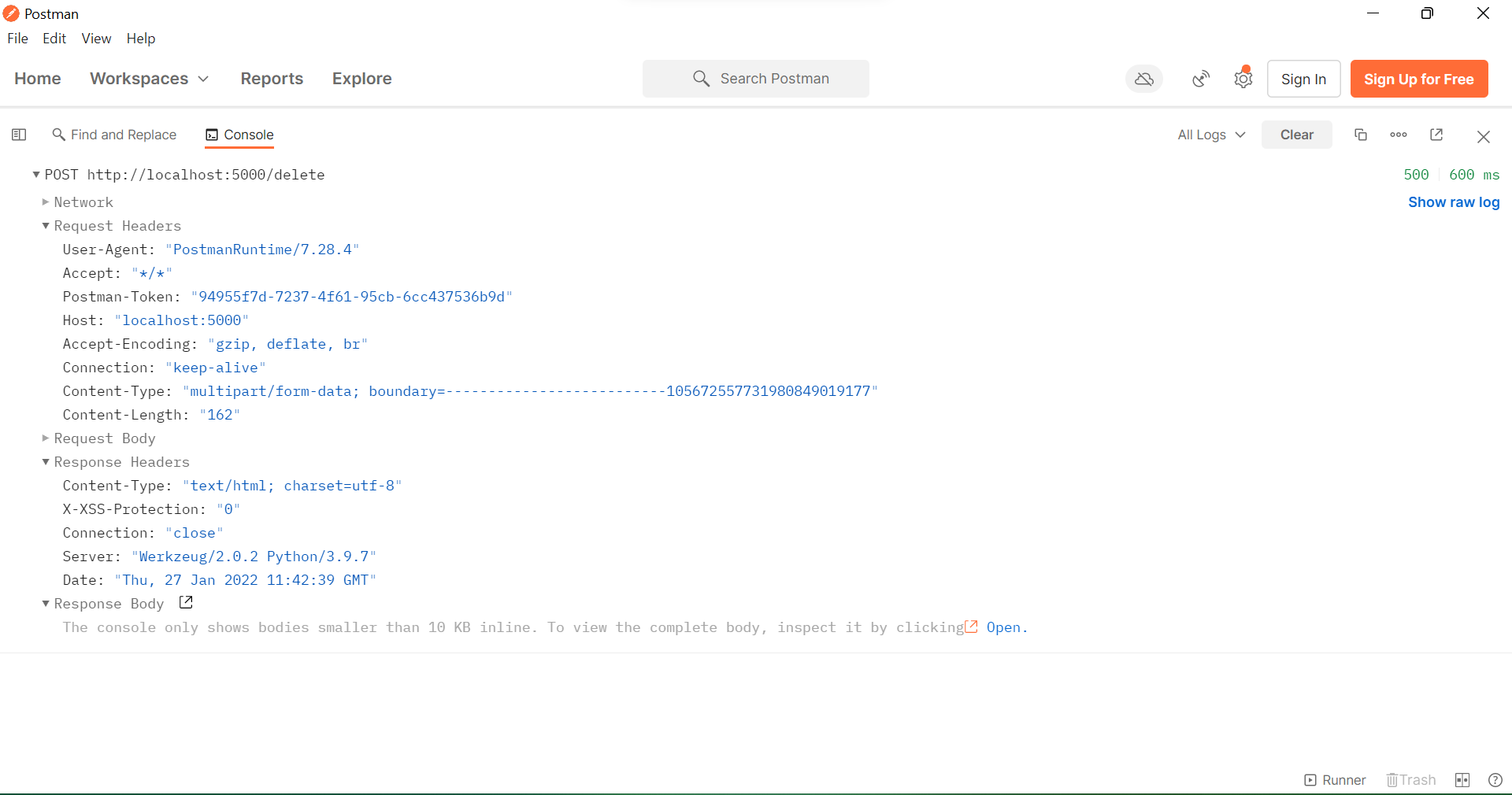The image size is (1512, 795).
Task: Open more console options with three-dots icon
Action: click(x=1398, y=135)
